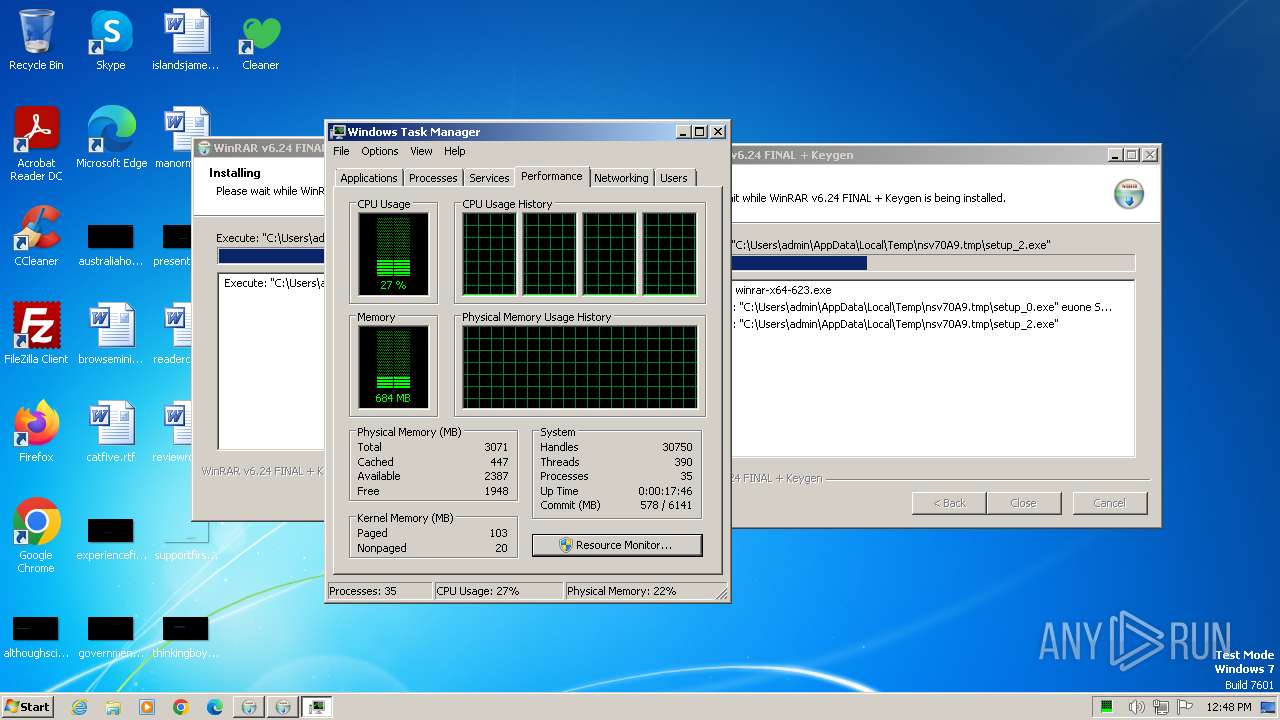This screenshot has width=1280, height=720.
Task: Open FileZilla Client shortcut
Action: click(x=36, y=334)
